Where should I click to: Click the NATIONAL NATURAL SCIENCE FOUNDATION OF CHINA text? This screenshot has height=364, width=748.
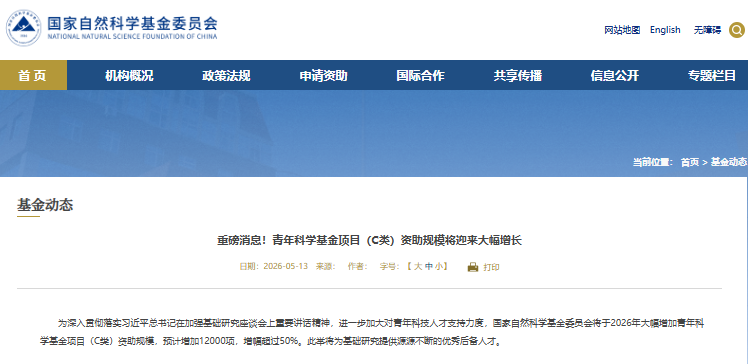point(132,36)
